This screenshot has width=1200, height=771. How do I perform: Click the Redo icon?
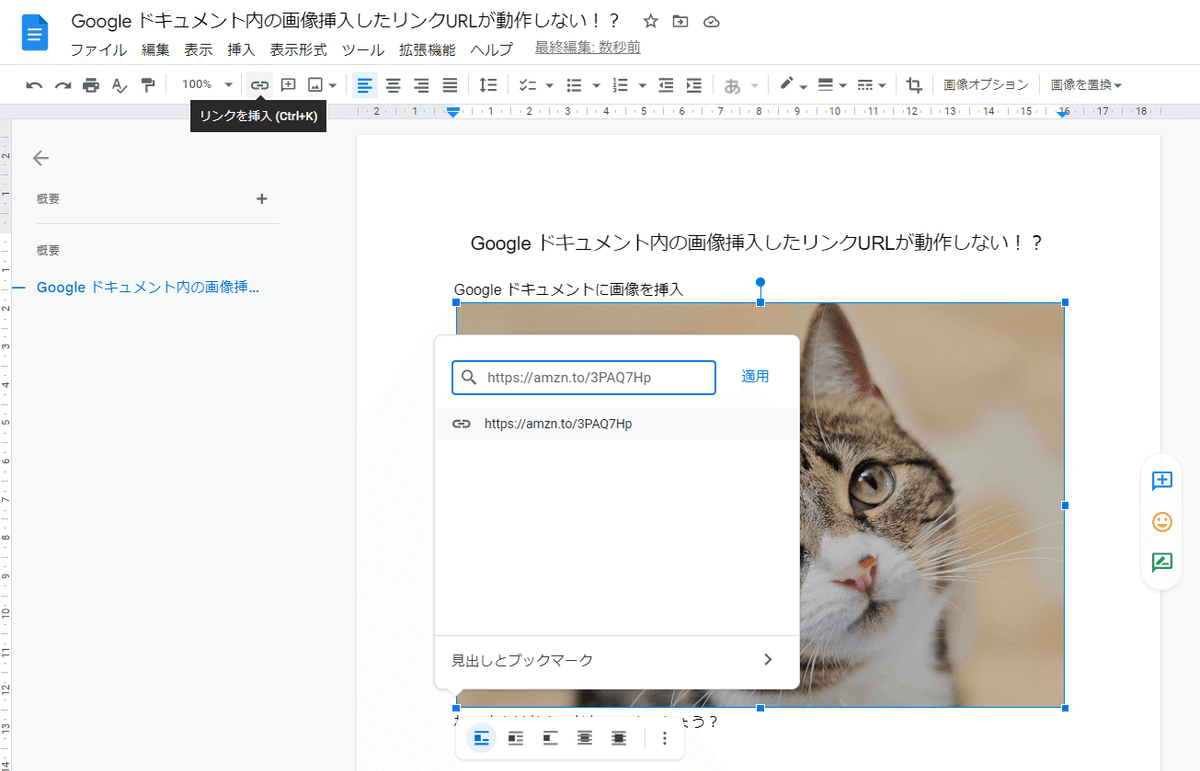[60, 84]
